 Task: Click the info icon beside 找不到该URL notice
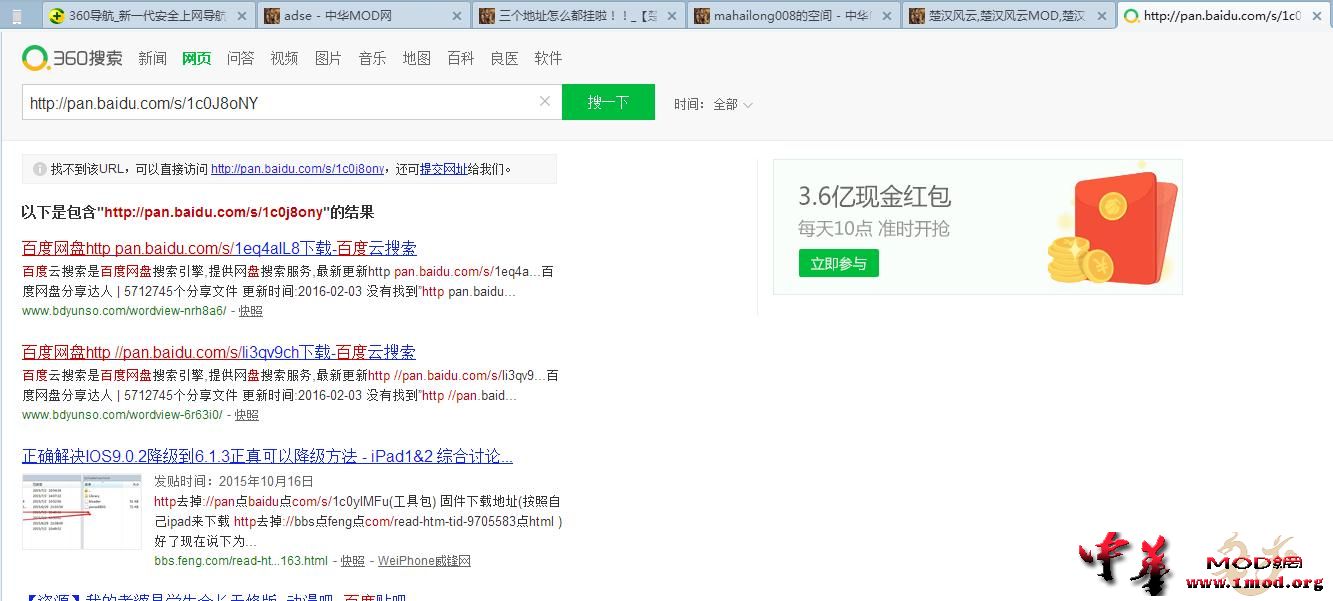click(x=40, y=169)
